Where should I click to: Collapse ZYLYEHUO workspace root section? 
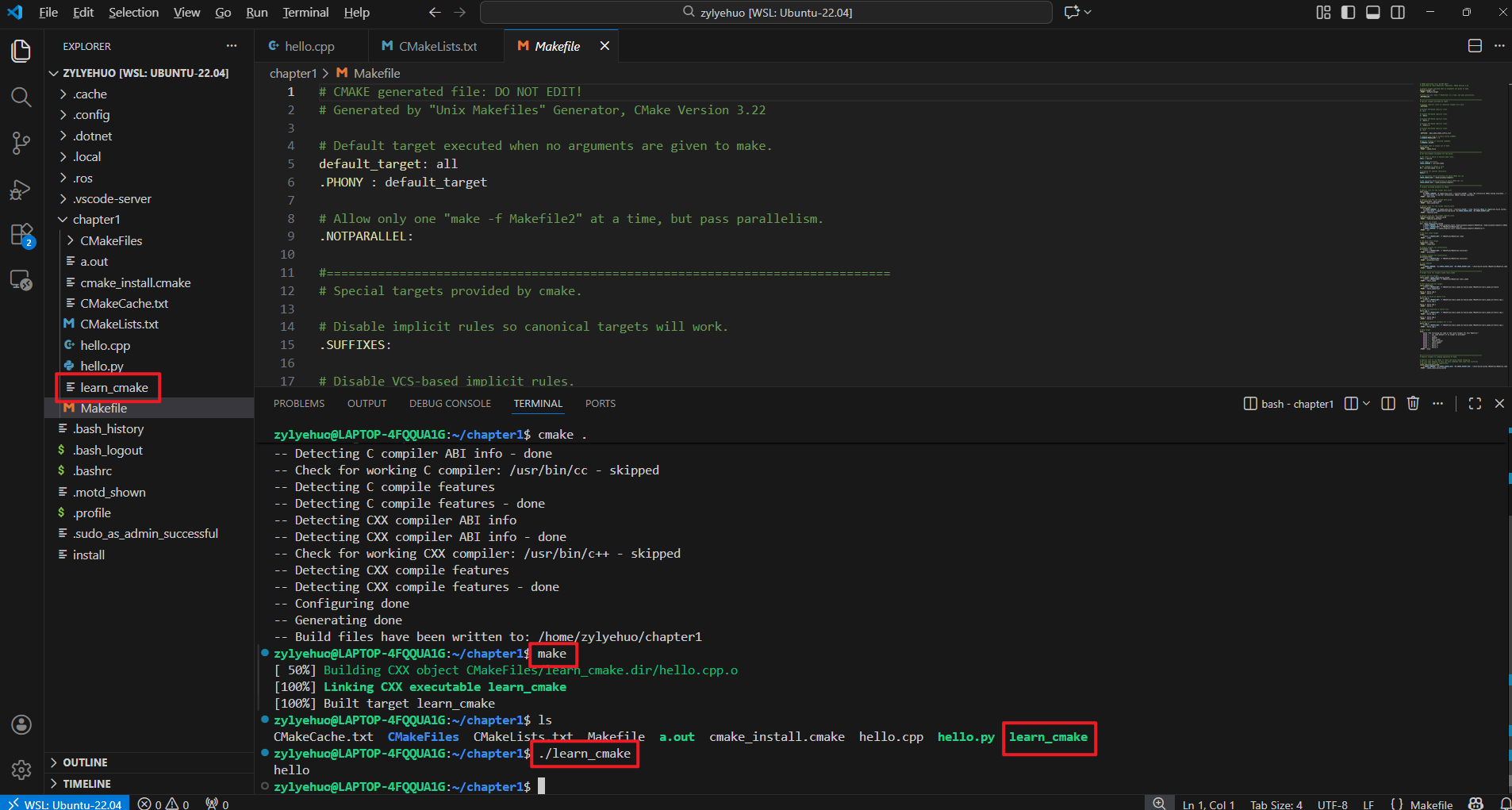tap(149, 73)
